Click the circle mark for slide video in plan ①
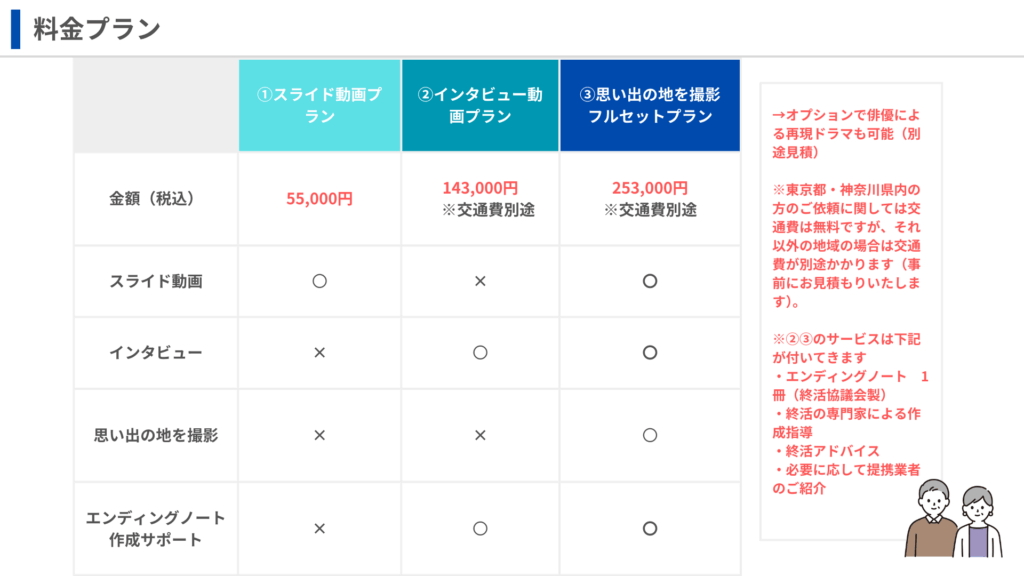The image size is (1024, 576). 320,282
